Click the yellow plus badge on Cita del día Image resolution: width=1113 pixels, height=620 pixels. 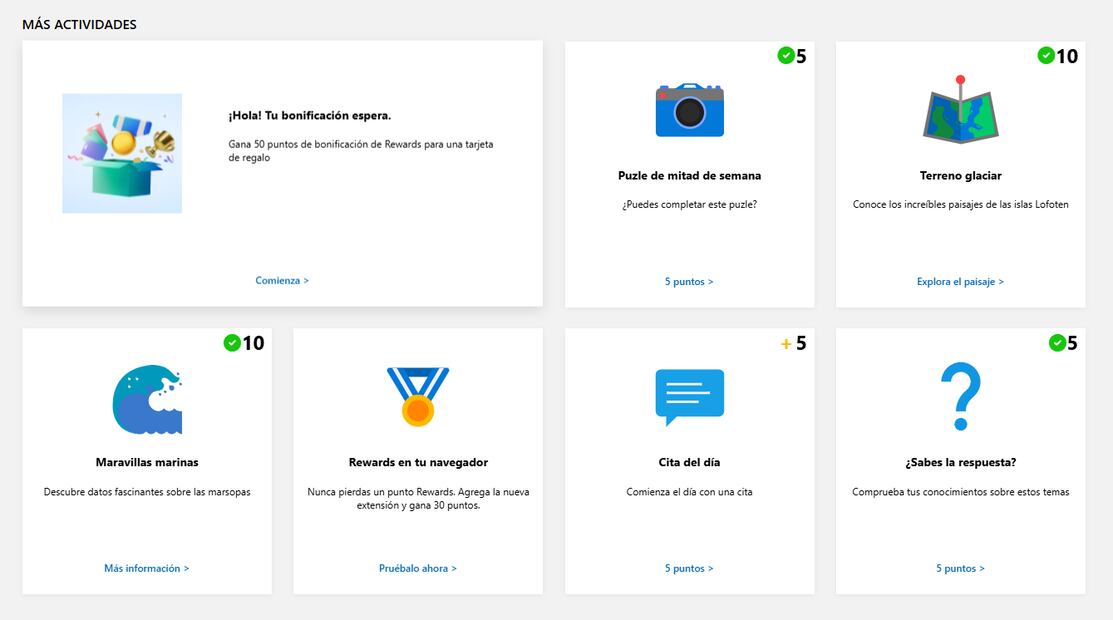[x=786, y=344]
